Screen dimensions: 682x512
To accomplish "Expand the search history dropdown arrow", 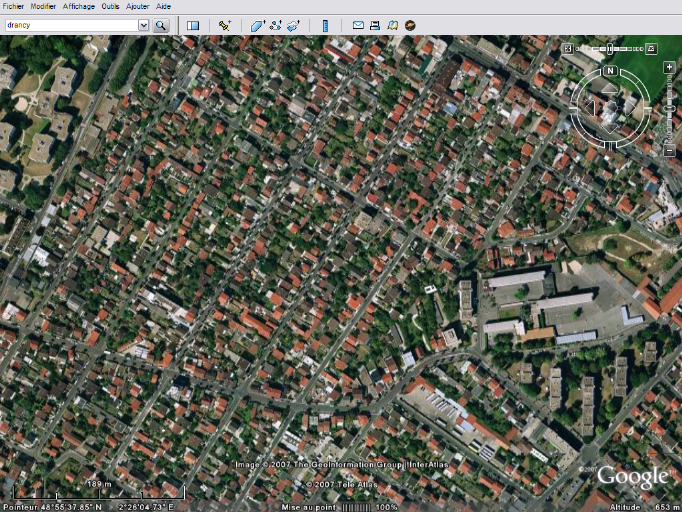I will click(143, 25).
